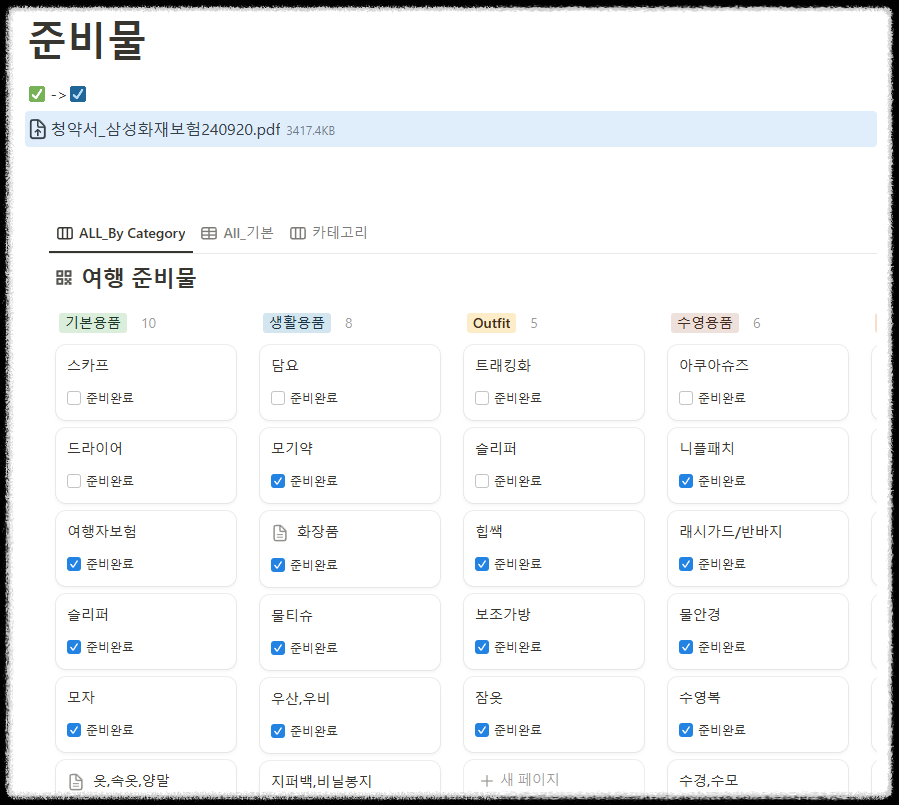Check 준비완료 on the 트래킹화 card
The height and width of the screenshot is (805, 899).
tap(481, 397)
